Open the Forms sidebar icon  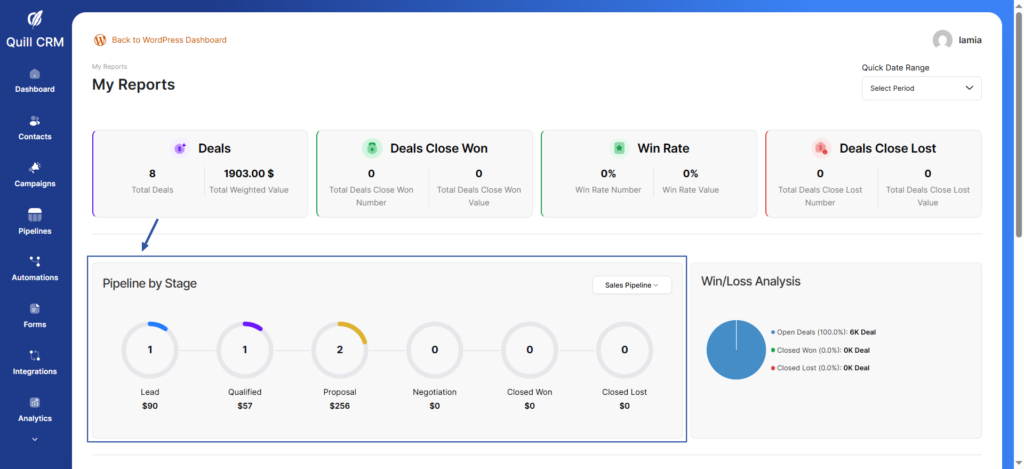(x=35, y=309)
